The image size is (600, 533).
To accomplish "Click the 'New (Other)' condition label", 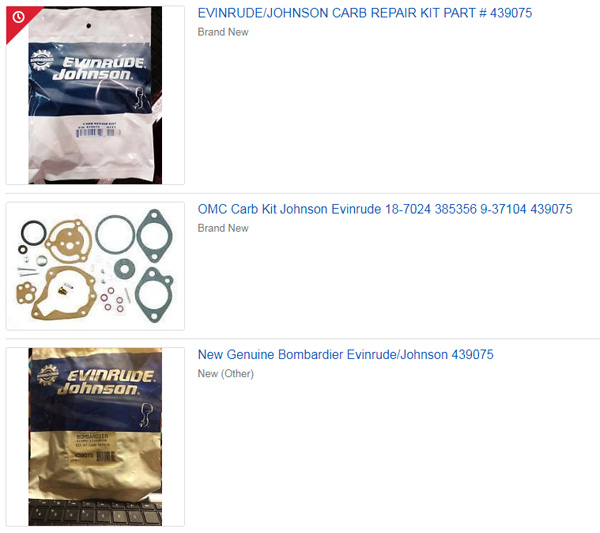I will point(226,374).
